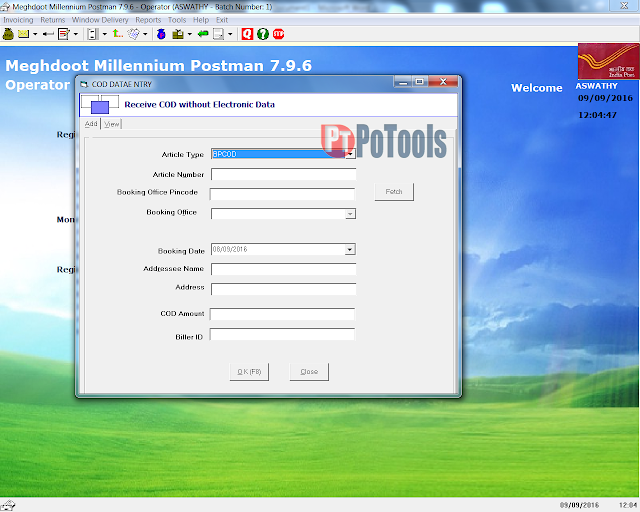Open dropdown arrow beside yellow envelope icon
This screenshot has height=512, width=640.
(x=35, y=34)
